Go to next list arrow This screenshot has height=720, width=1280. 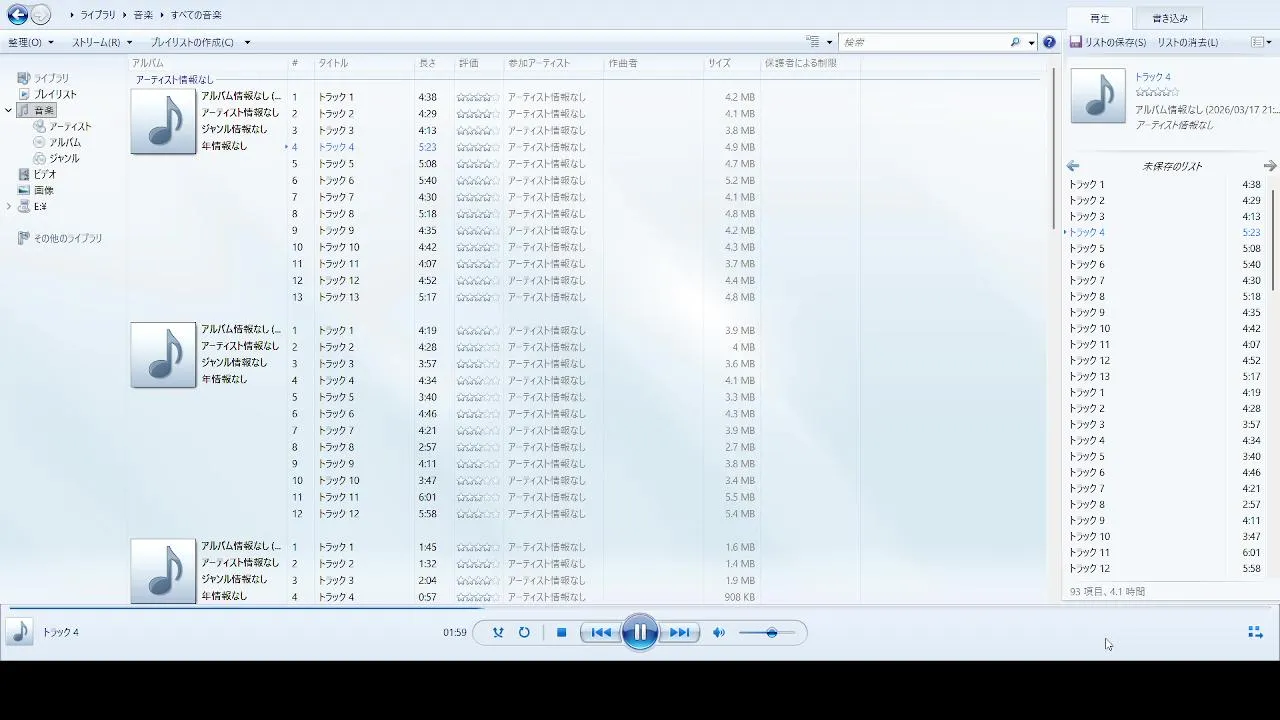tap(1270, 166)
